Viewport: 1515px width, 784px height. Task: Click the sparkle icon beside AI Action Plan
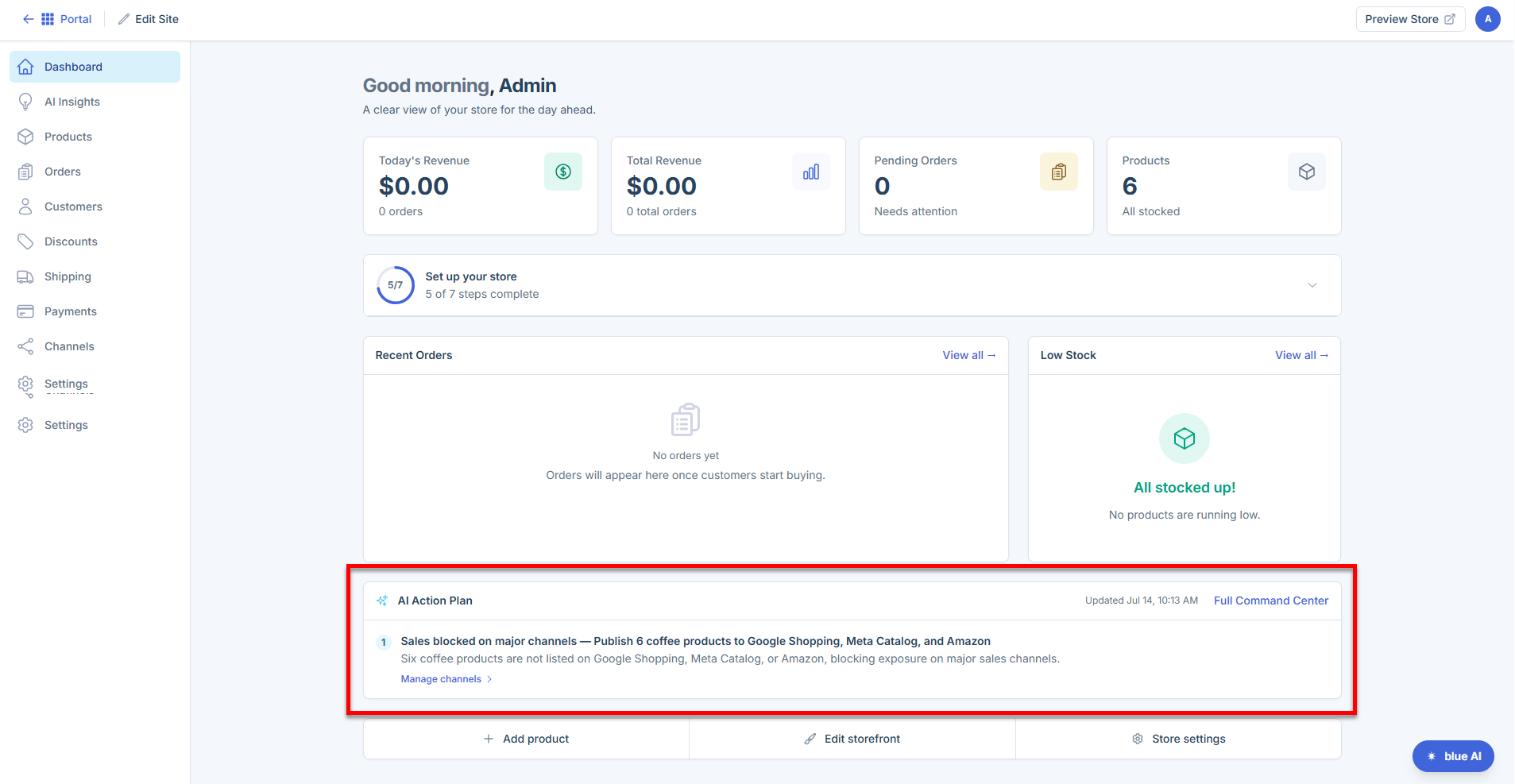coord(382,601)
